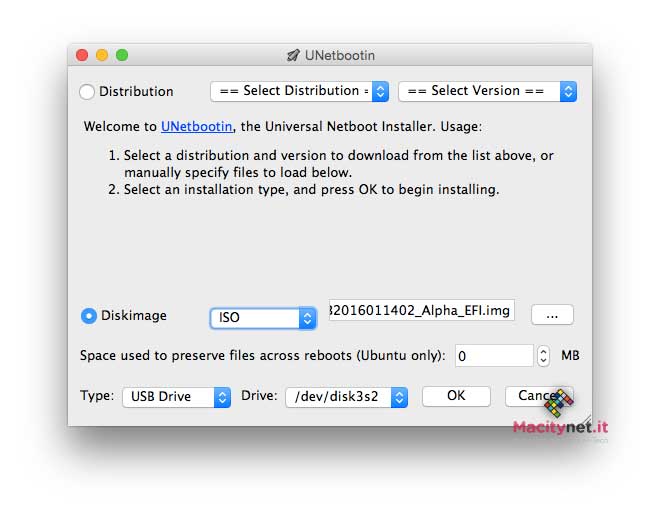Decrease persistence space with stepper down arrow
660x518 pixels.
coord(543,361)
